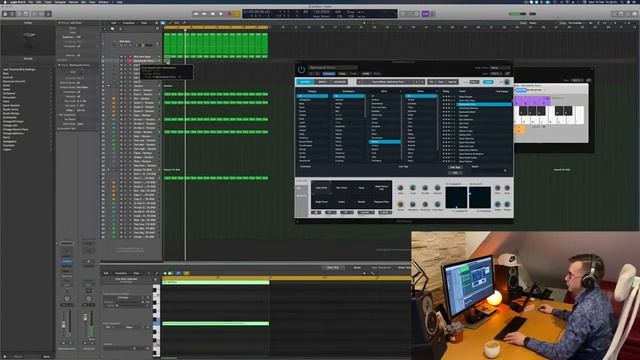The height and width of the screenshot is (360, 640).
Task: Select Electronic Drum Kit in the Library
Action: [x=14, y=81]
